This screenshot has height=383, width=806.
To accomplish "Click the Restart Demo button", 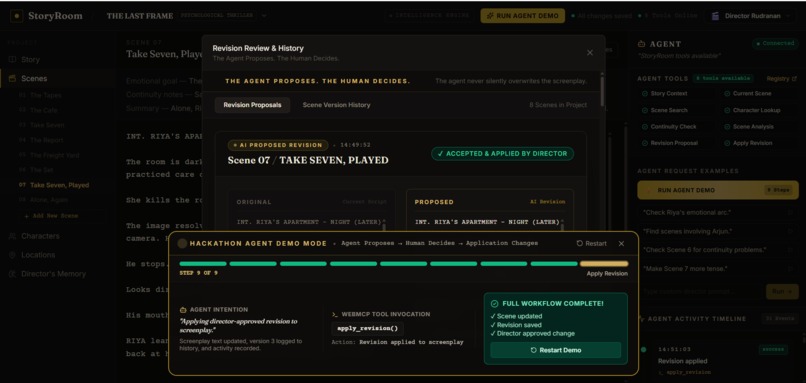I will [x=555, y=350].
